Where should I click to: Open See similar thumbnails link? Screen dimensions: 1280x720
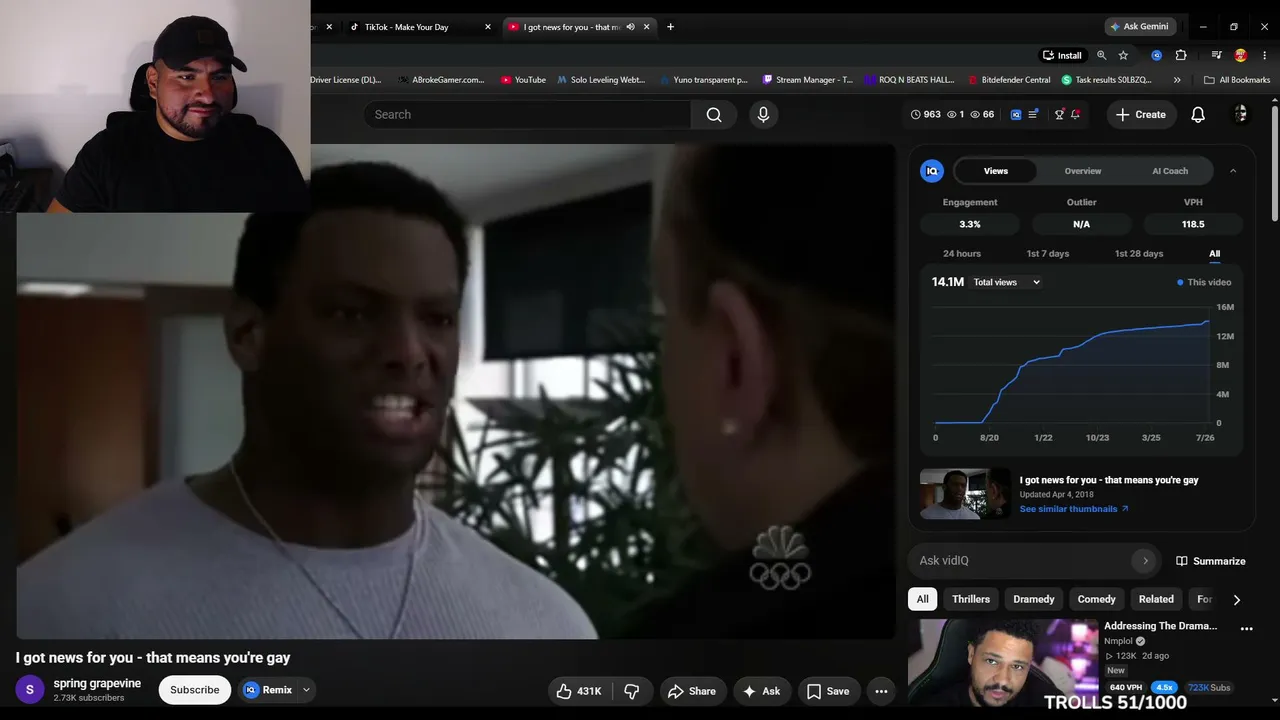pyautogui.click(x=1074, y=509)
